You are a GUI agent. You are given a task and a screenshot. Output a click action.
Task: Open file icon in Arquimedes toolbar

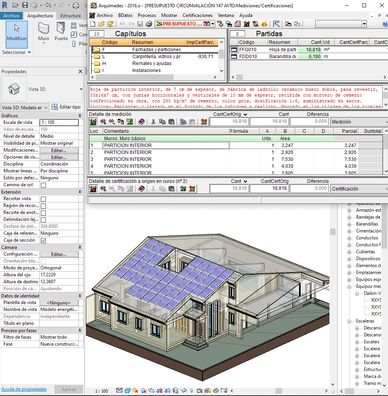(x=101, y=24)
